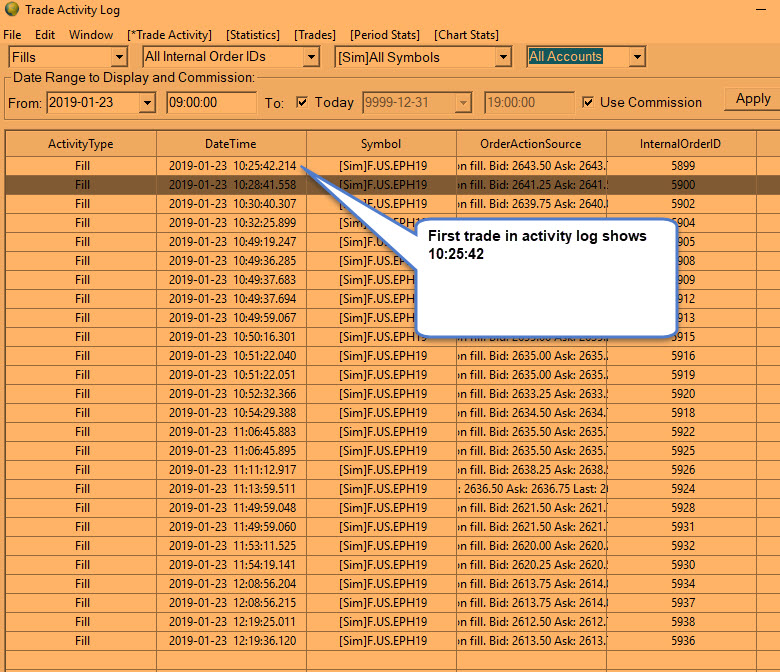Open the From date picker dropdown
The height and width of the screenshot is (672, 780).
coord(148,102)
